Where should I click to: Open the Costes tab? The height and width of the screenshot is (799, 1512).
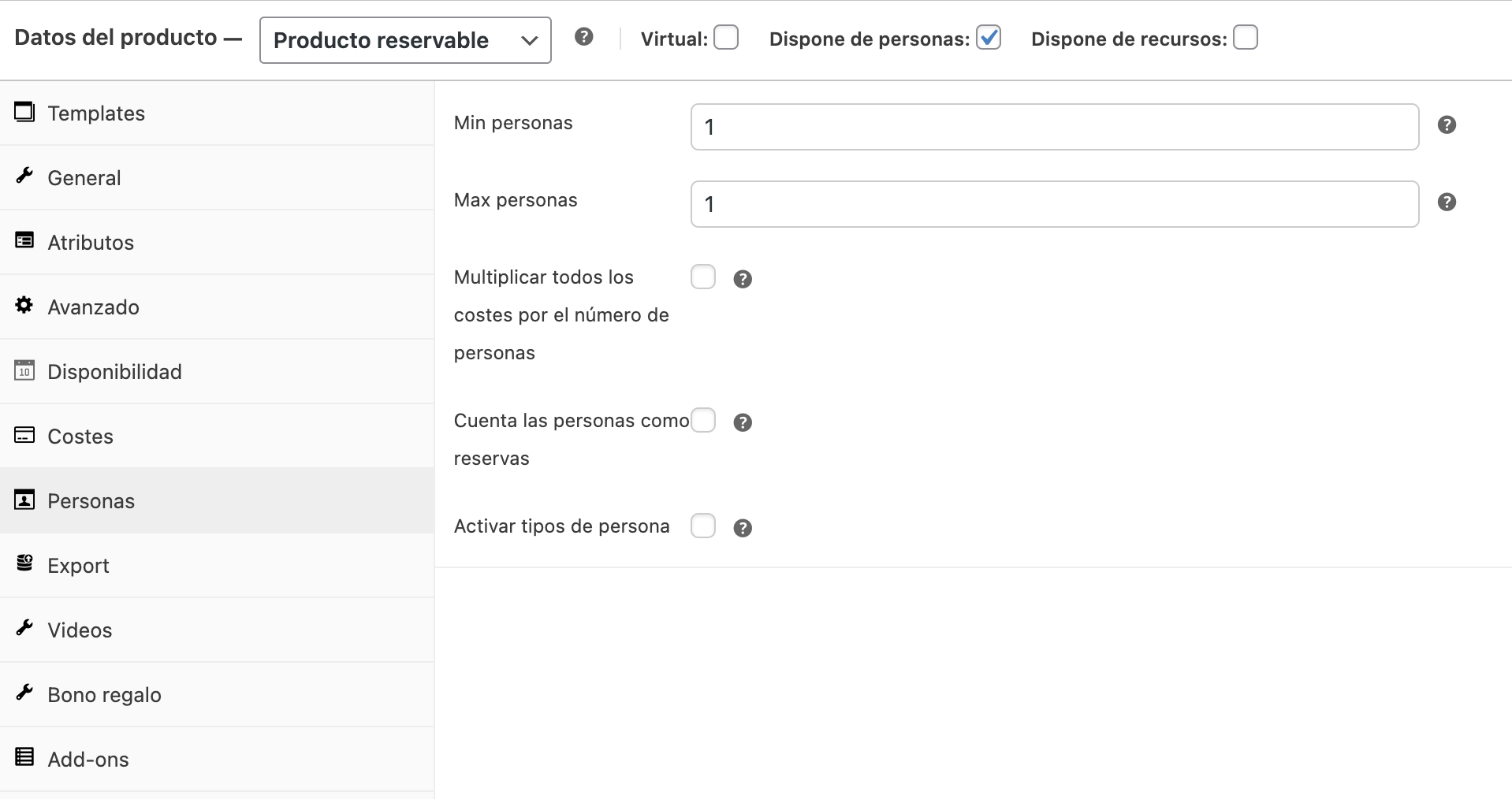pyautogui.click(x=80, y=436)
